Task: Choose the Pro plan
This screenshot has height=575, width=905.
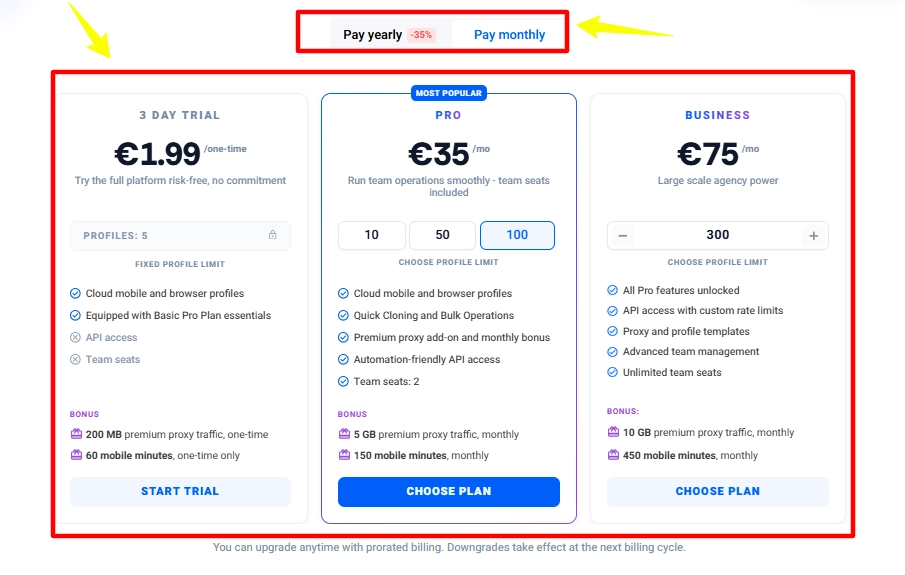Action: [x=448, y=492]
